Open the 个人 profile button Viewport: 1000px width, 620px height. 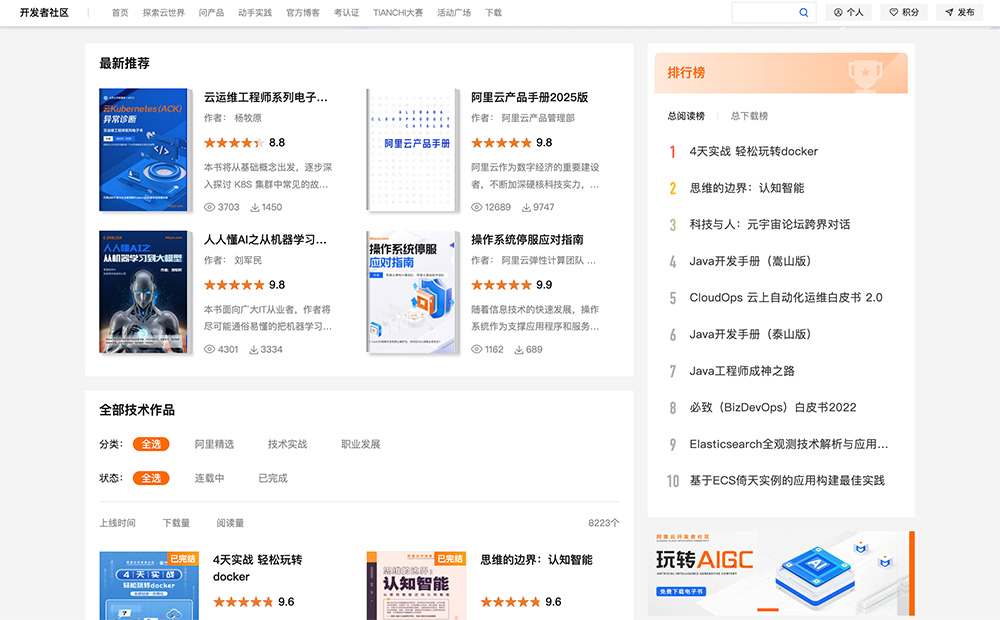[x=848, y=12]
